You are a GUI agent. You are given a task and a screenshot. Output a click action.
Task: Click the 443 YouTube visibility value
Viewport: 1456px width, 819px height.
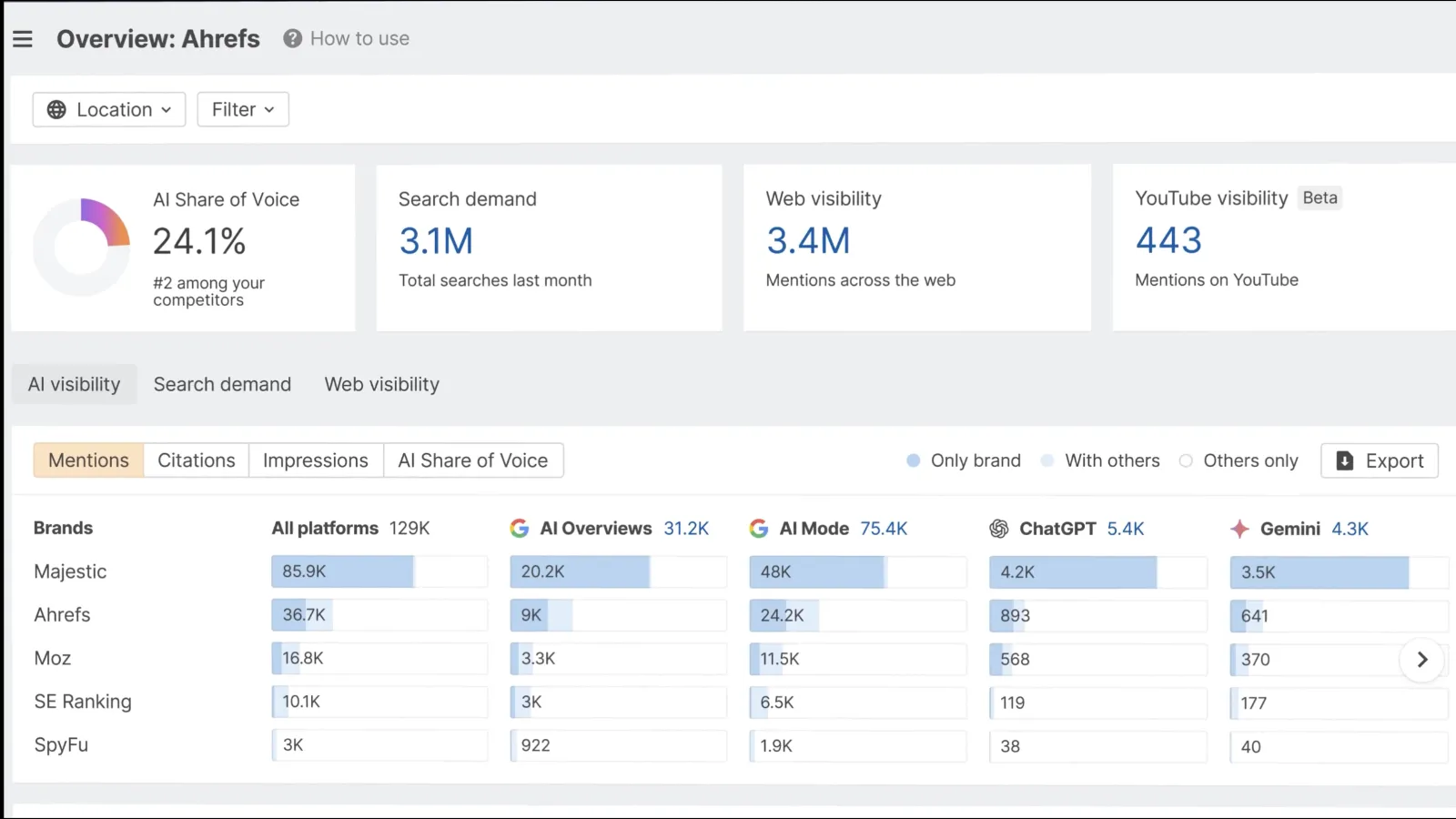click(1168, 240)
